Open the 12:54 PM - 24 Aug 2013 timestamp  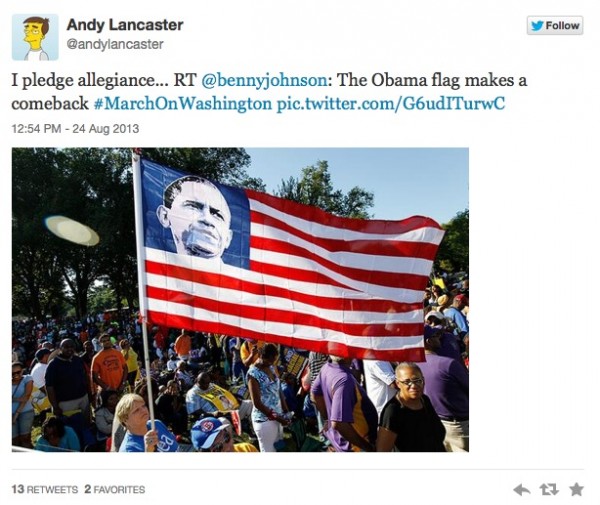75,129
